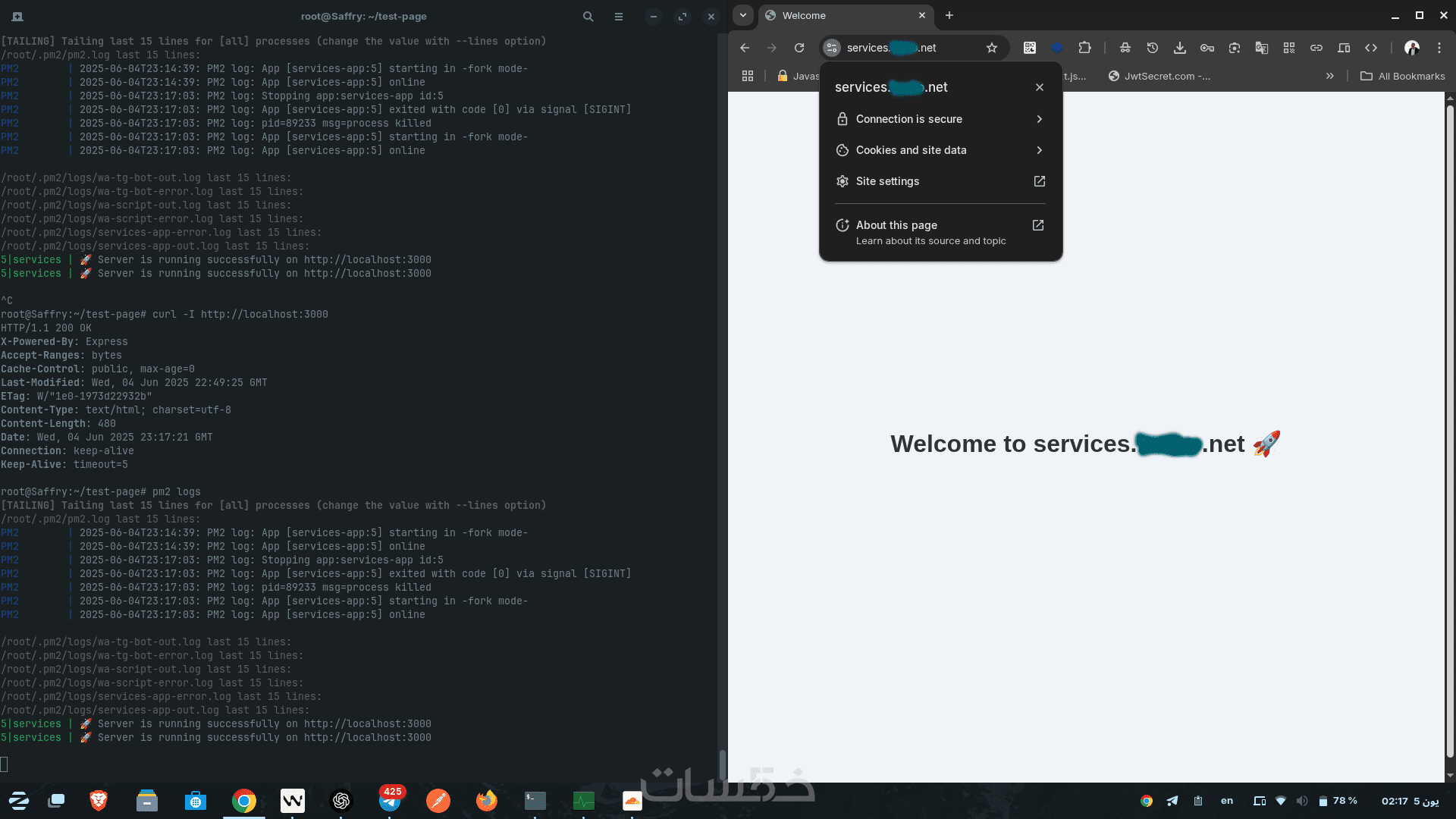Reload the current page
This screenshot has height=819, width=1456.
(799, 48)
